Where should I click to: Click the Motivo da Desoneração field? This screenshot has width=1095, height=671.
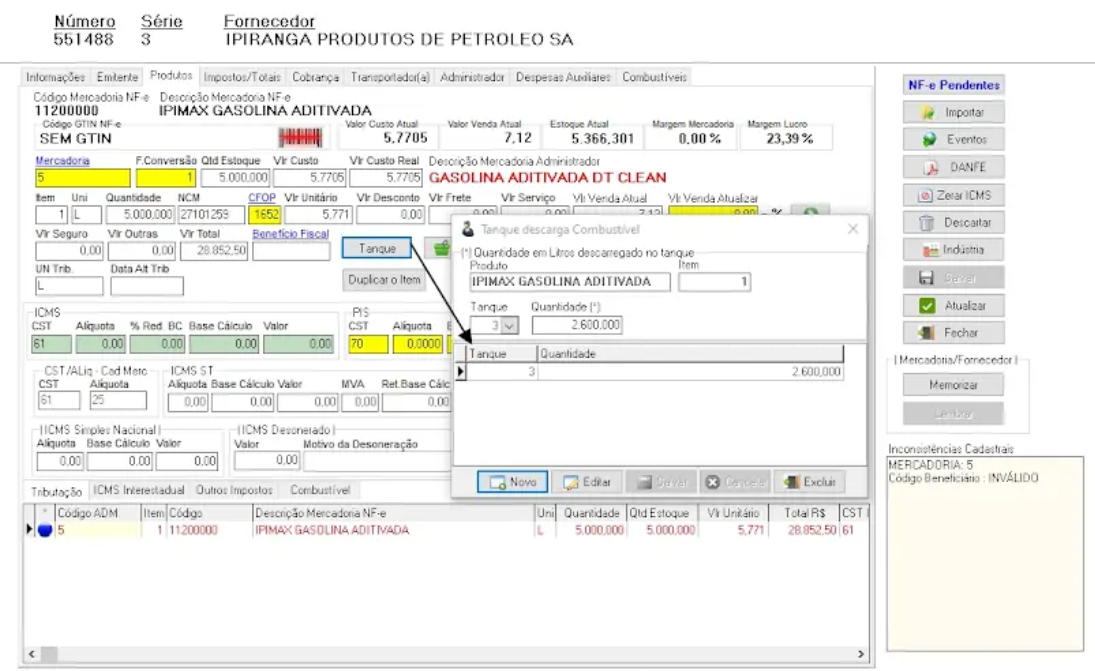pos(377,461)
